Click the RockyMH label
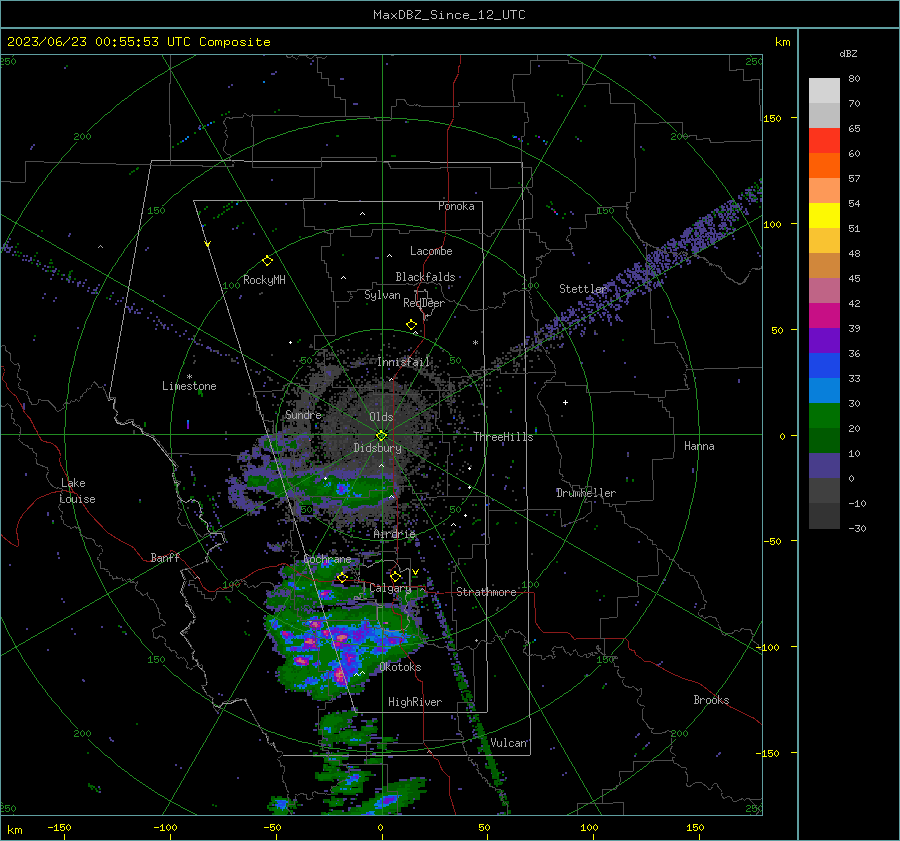 [x=264, y=280]
